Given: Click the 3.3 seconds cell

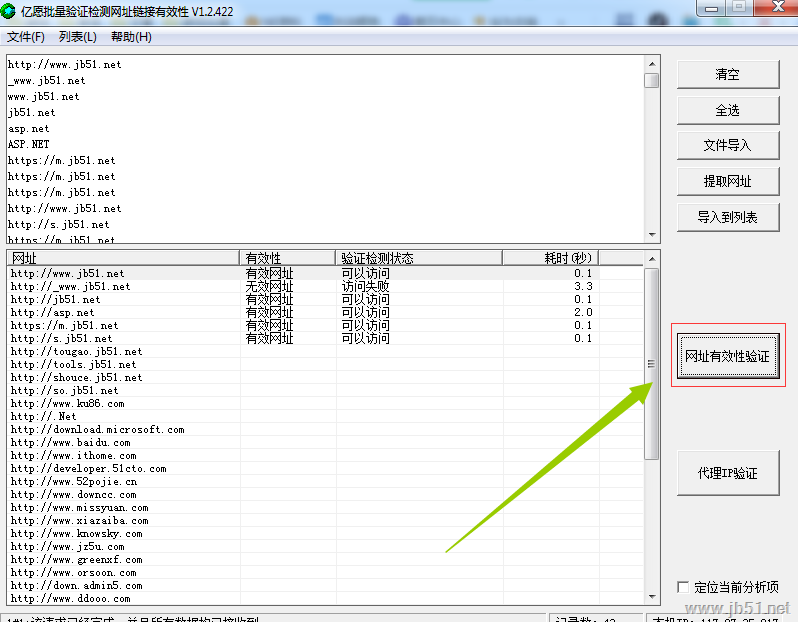Looking at the screenshot, I should coord(583,287).
